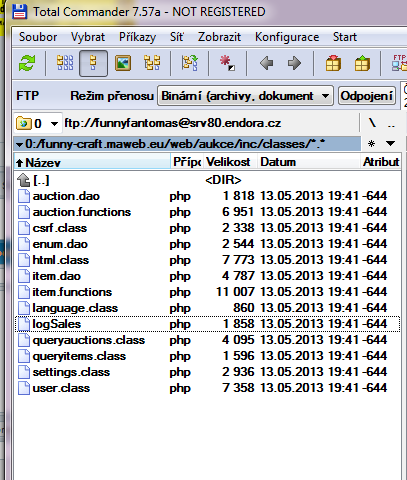Sort by Přípona column header
The height and width of the screenshot is (480, 407).
coord(187,162)
